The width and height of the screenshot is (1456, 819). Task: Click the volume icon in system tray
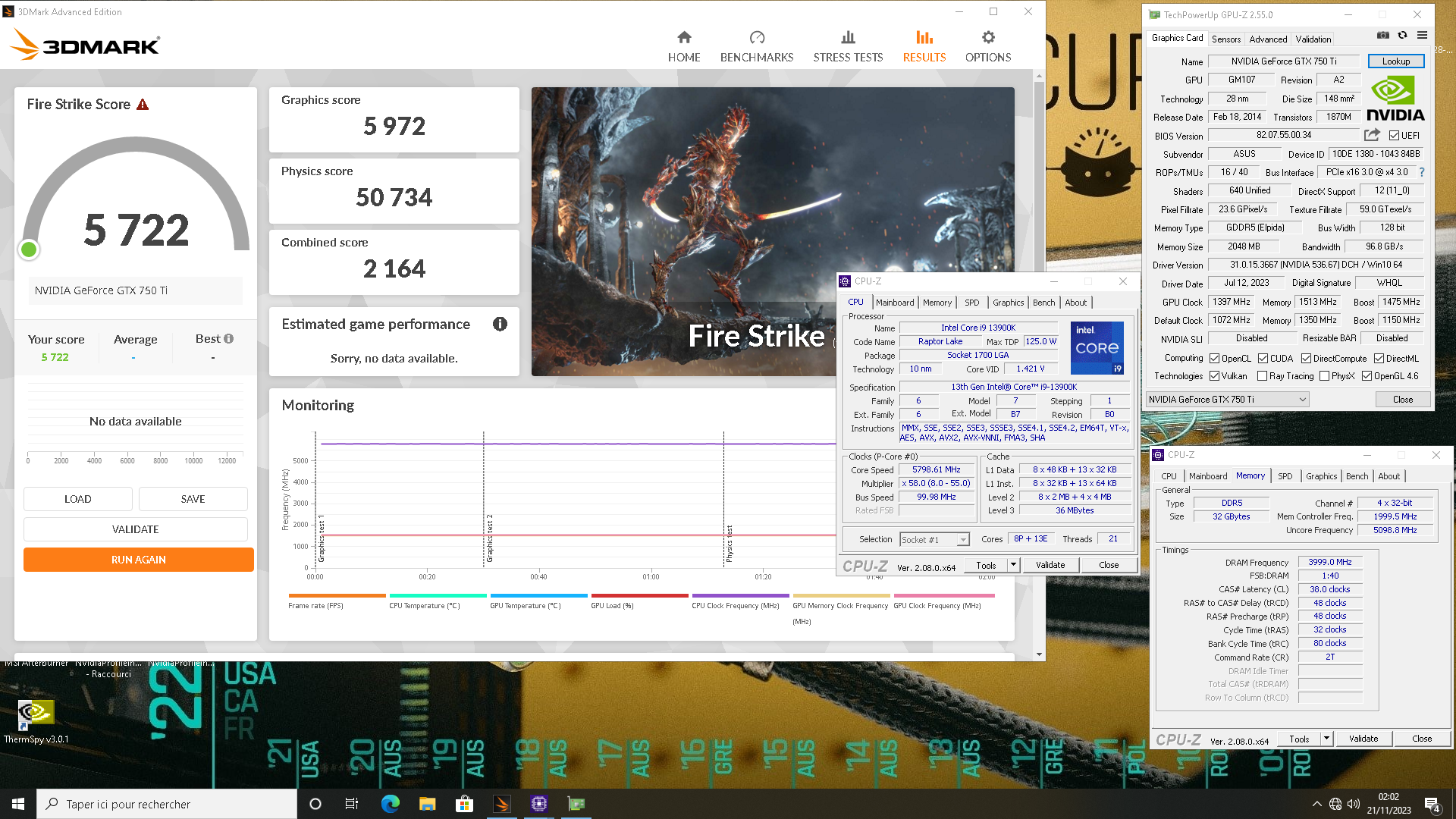(1354, 804)
